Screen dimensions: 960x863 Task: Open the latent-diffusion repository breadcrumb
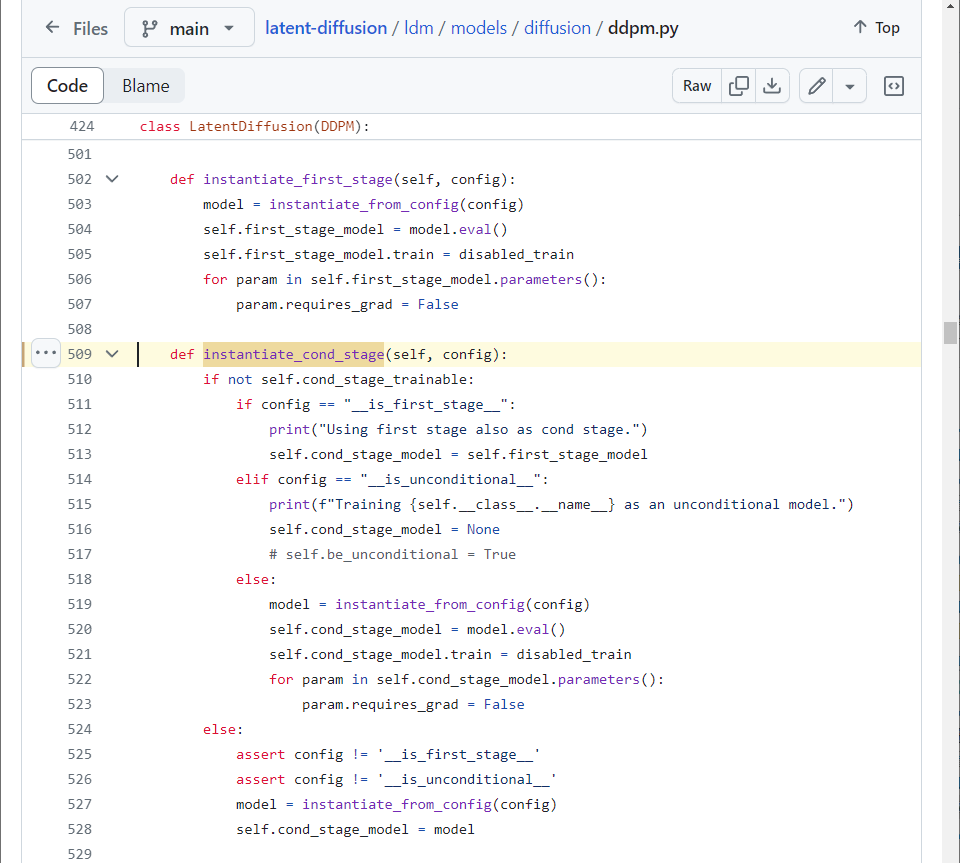[326, 28]
